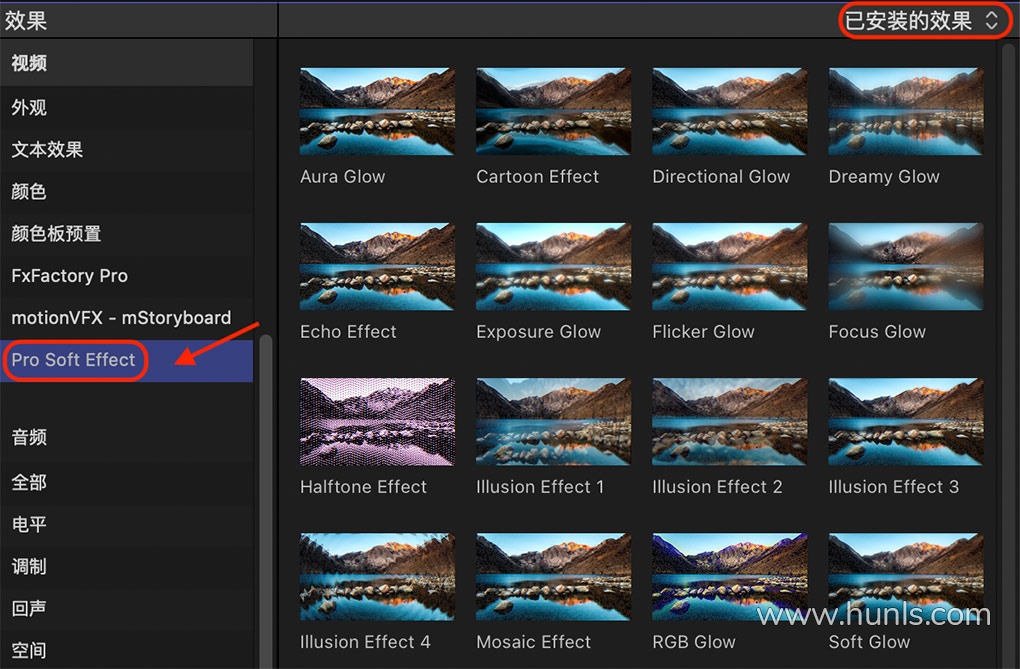Click the 'Flicker Glow' label text

tap(703, 332)
